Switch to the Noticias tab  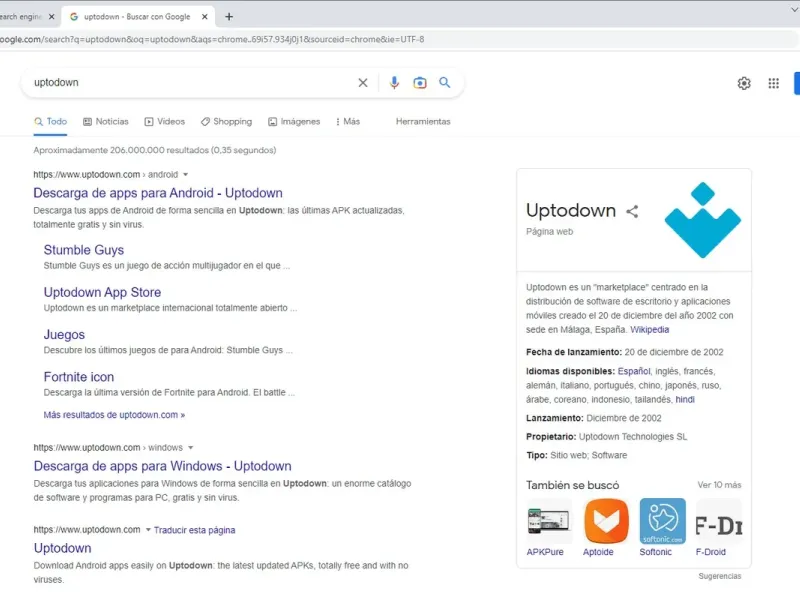tap(106, 121)
